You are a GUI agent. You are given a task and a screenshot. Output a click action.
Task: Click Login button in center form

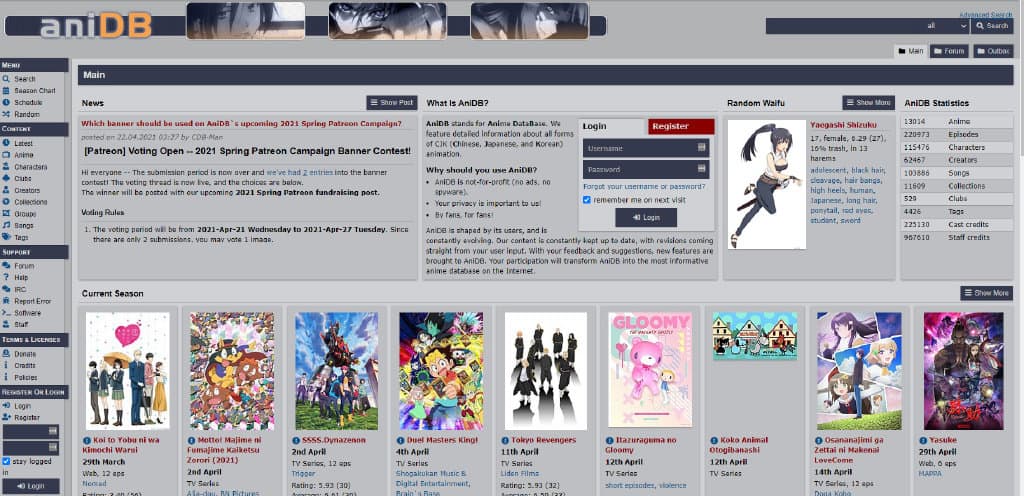(x=646, y=217)
